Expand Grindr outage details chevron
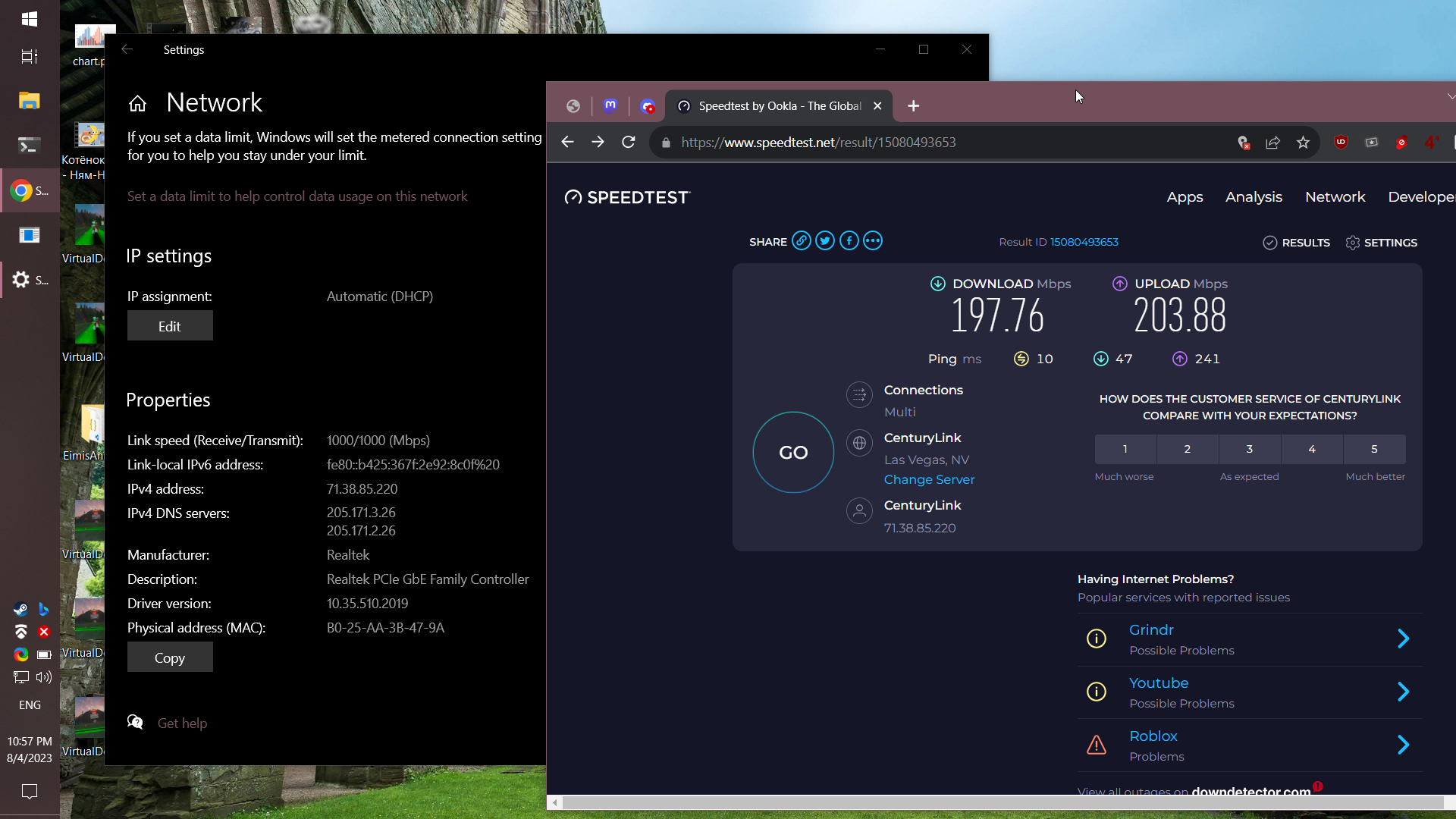The width and height of the screenshot is (1456, 819). (1403, 639)
